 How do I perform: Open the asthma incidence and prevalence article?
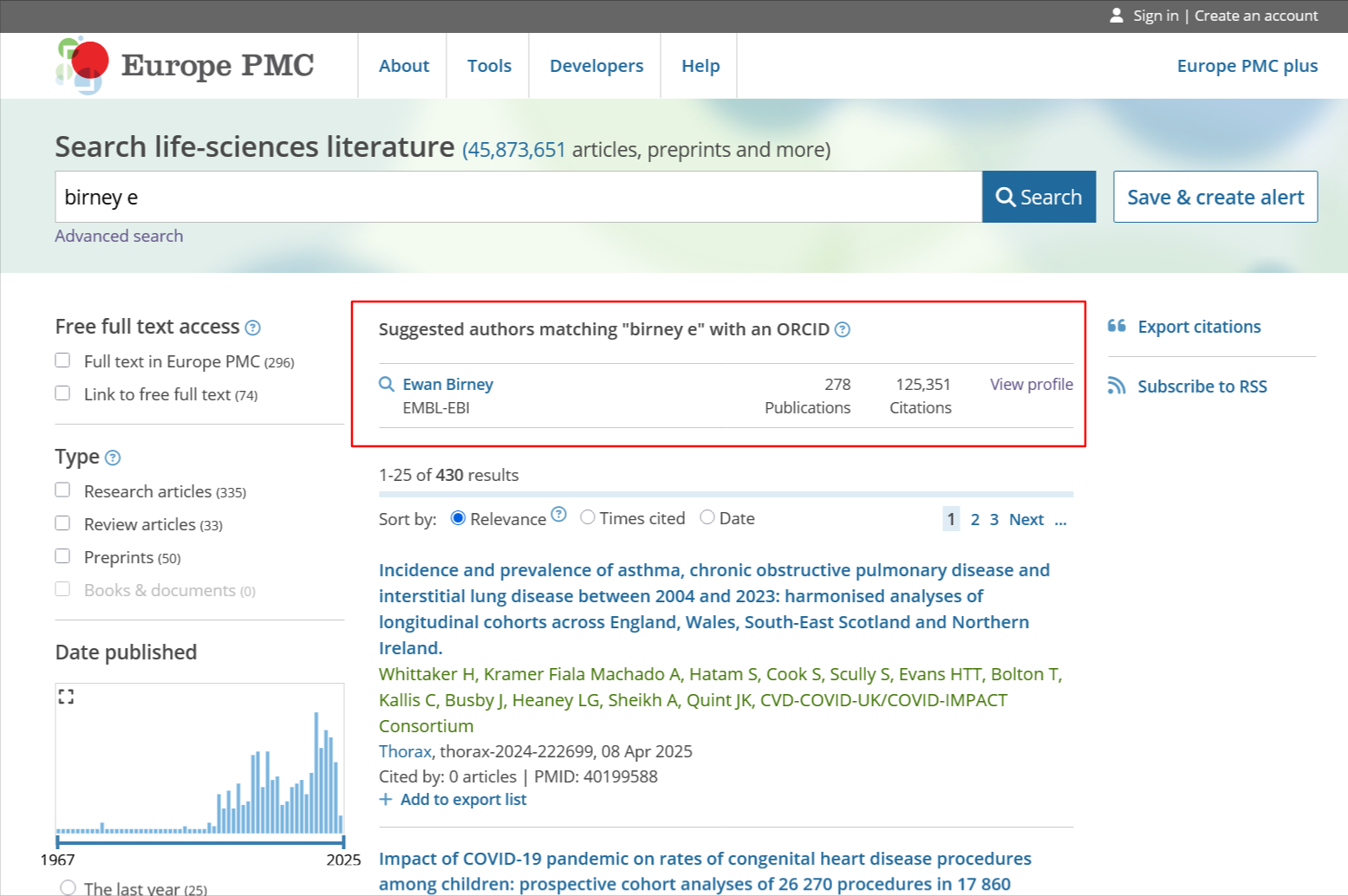coord(714,608)
